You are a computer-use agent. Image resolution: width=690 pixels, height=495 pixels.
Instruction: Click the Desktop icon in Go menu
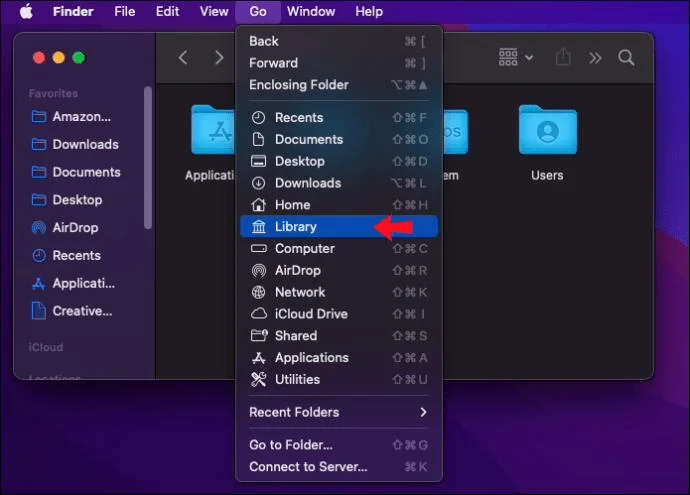[x=258, y=161]
